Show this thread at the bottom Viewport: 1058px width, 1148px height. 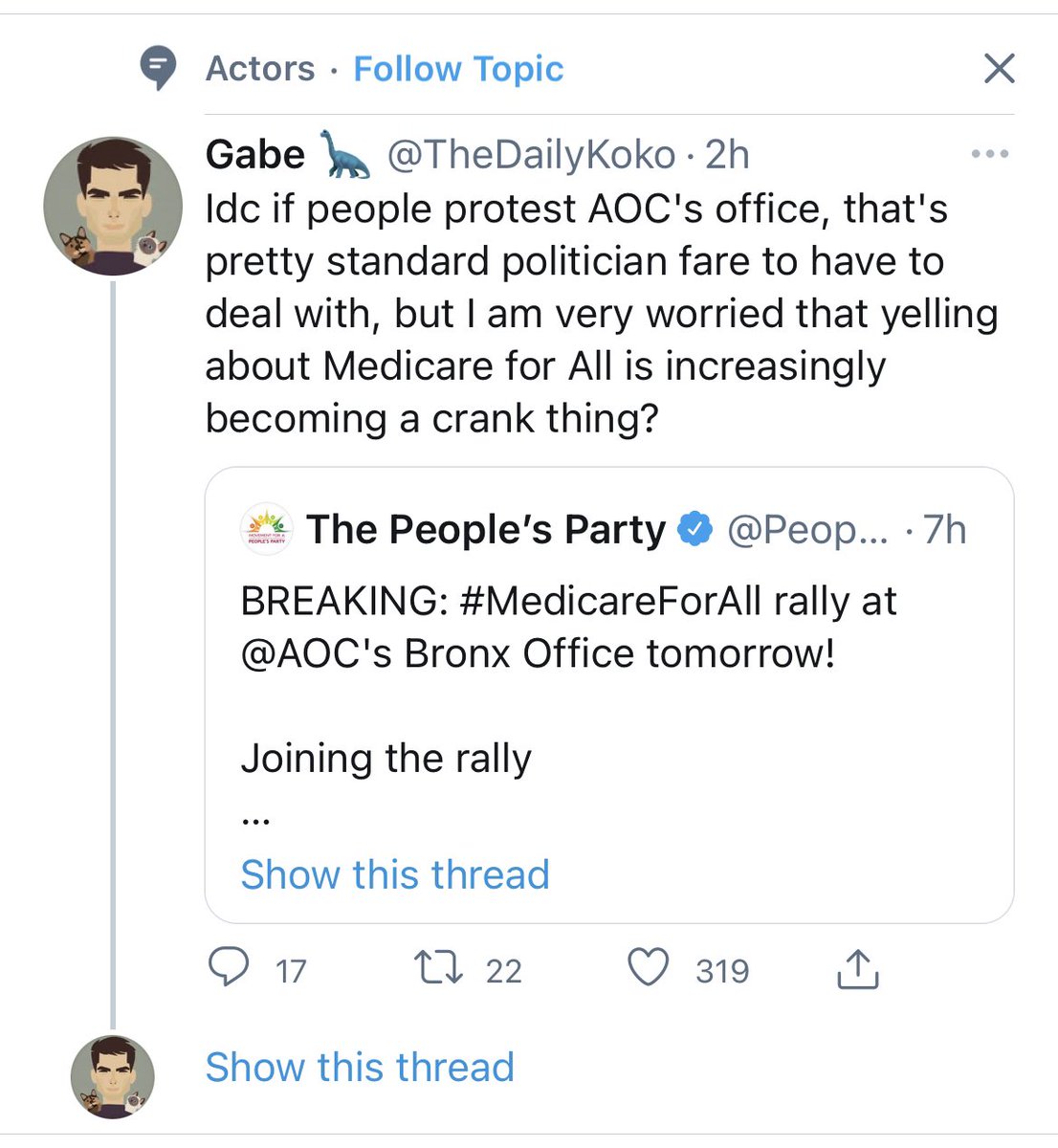pyautogui.click(x=360, y=1067)
